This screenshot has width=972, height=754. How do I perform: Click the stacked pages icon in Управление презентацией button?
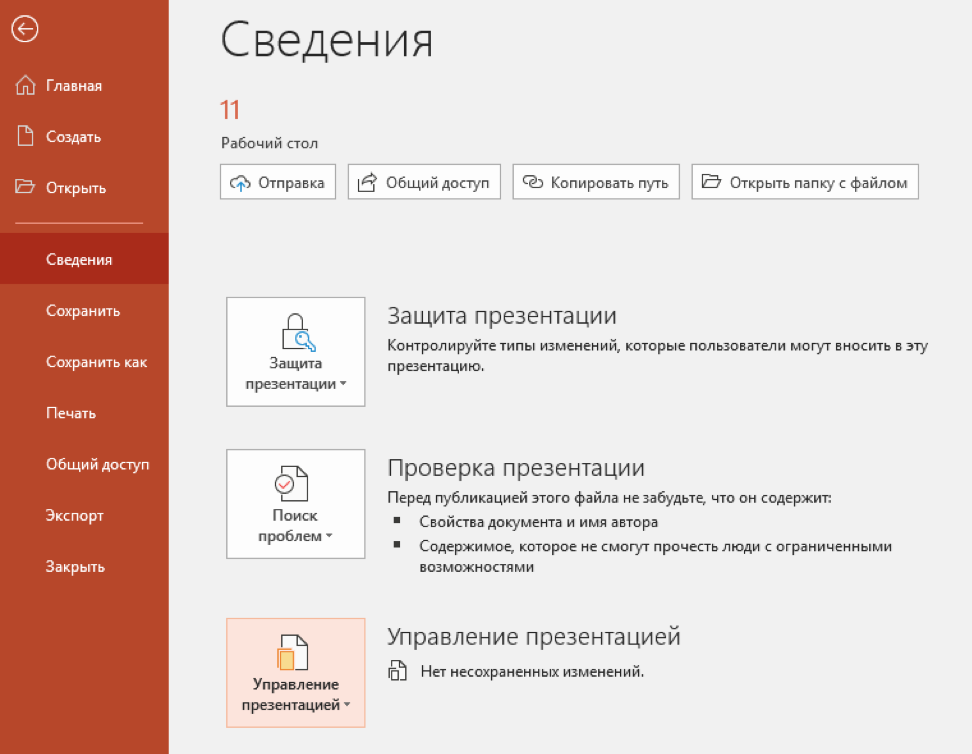click(292, 652)
